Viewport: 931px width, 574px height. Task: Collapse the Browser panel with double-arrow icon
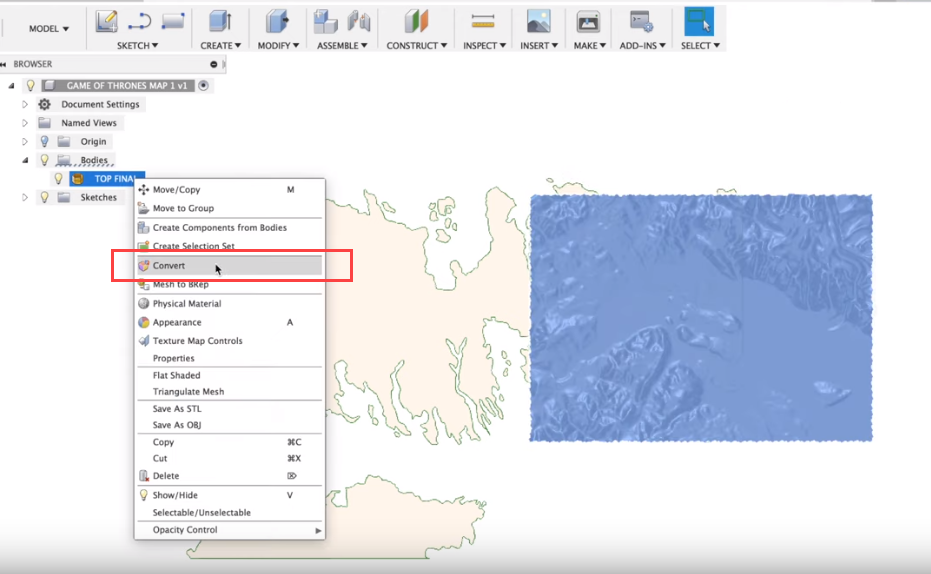4,64
